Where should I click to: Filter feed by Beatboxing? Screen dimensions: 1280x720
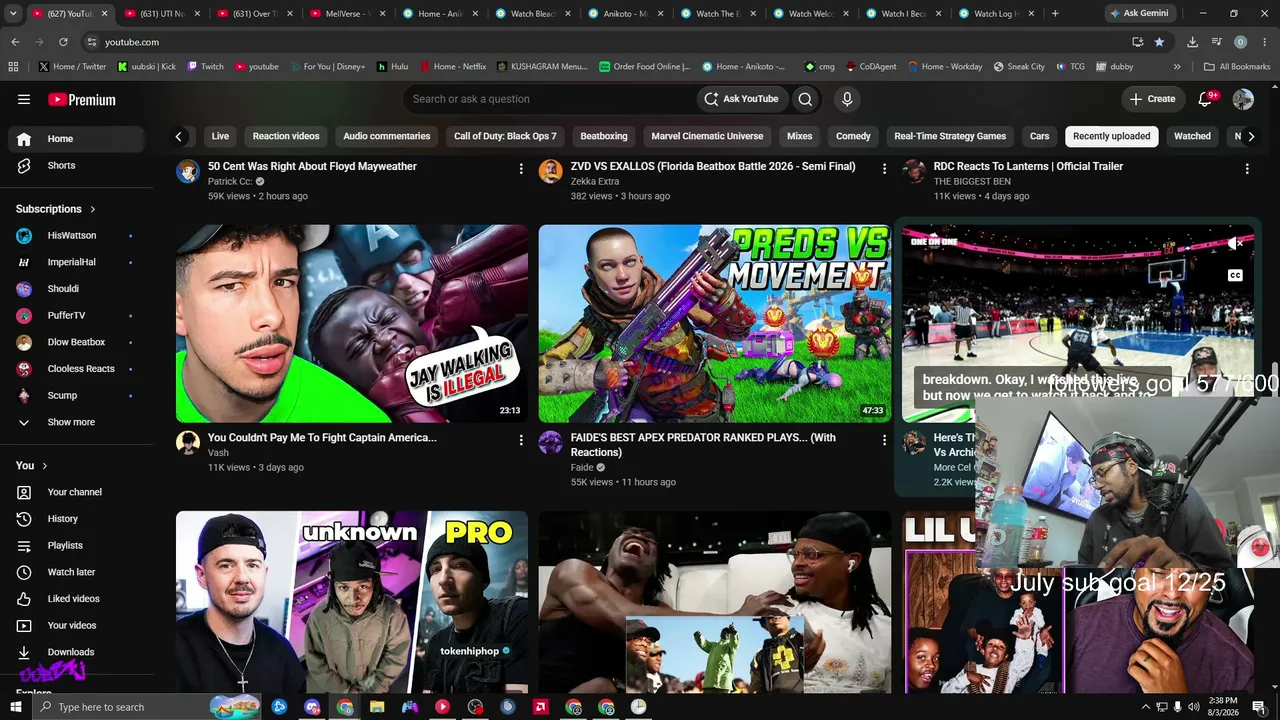(x=604, y=136)
